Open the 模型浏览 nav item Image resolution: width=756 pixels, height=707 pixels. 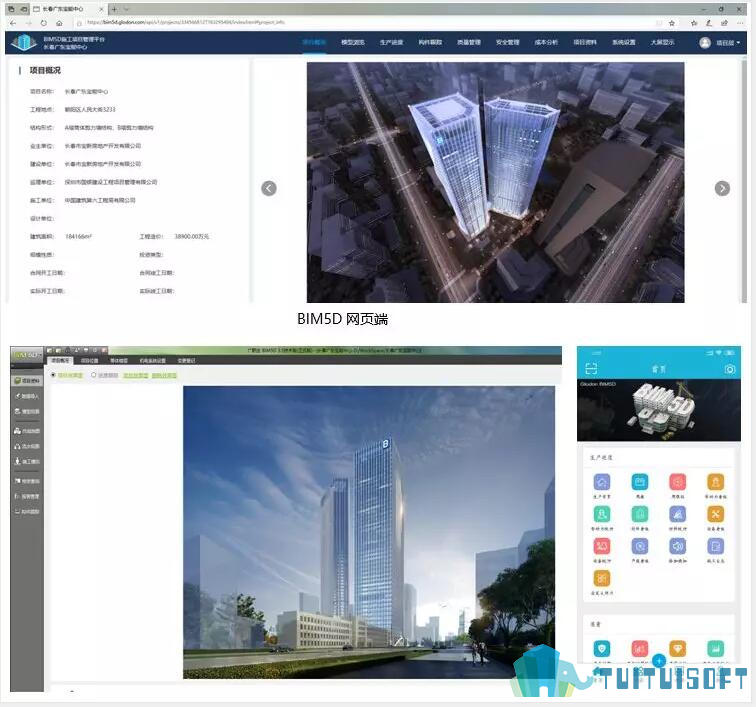pos(353,42)
